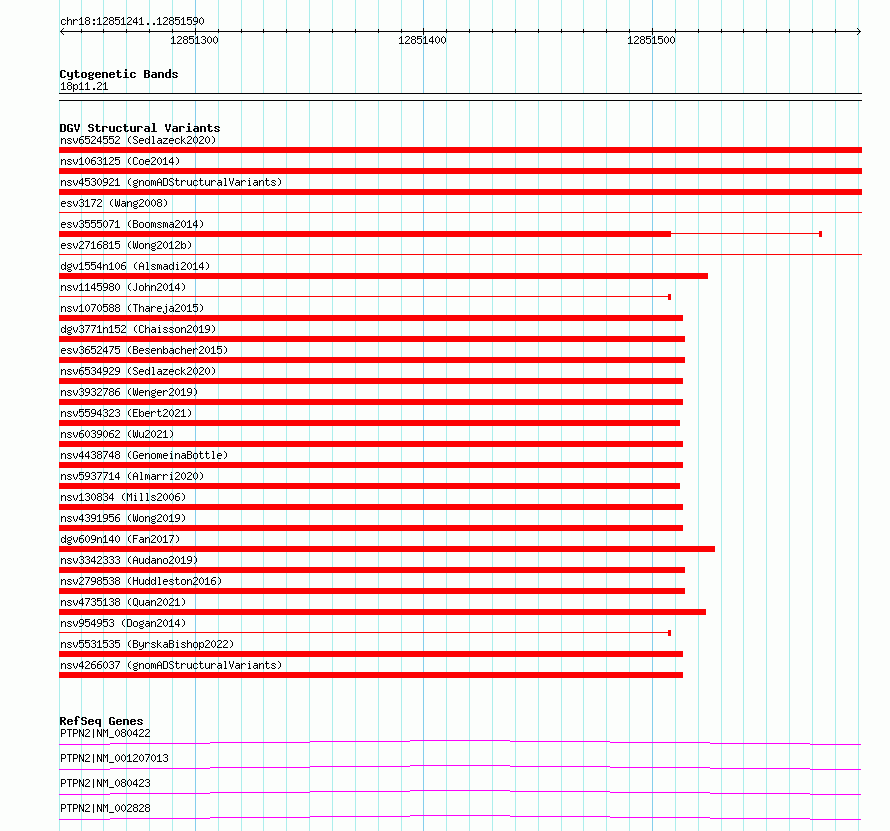
Task: Open the nsv5594323 (Ebert2021) label
Action: point(126,413)
